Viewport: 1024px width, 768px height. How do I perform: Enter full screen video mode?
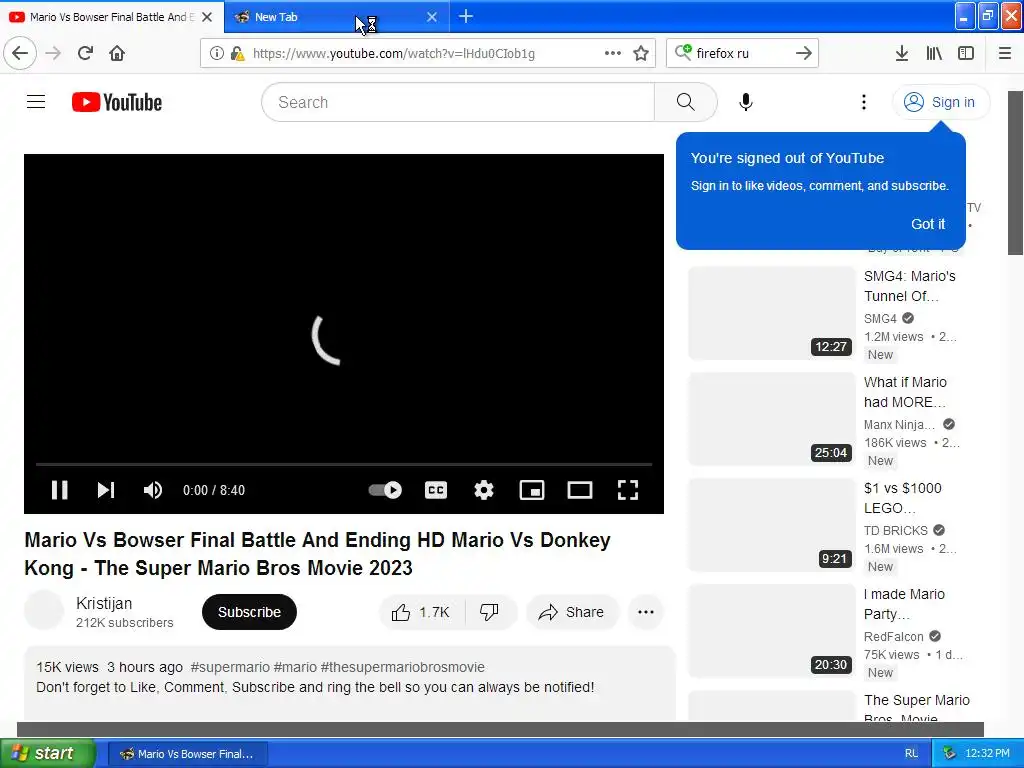628,490
